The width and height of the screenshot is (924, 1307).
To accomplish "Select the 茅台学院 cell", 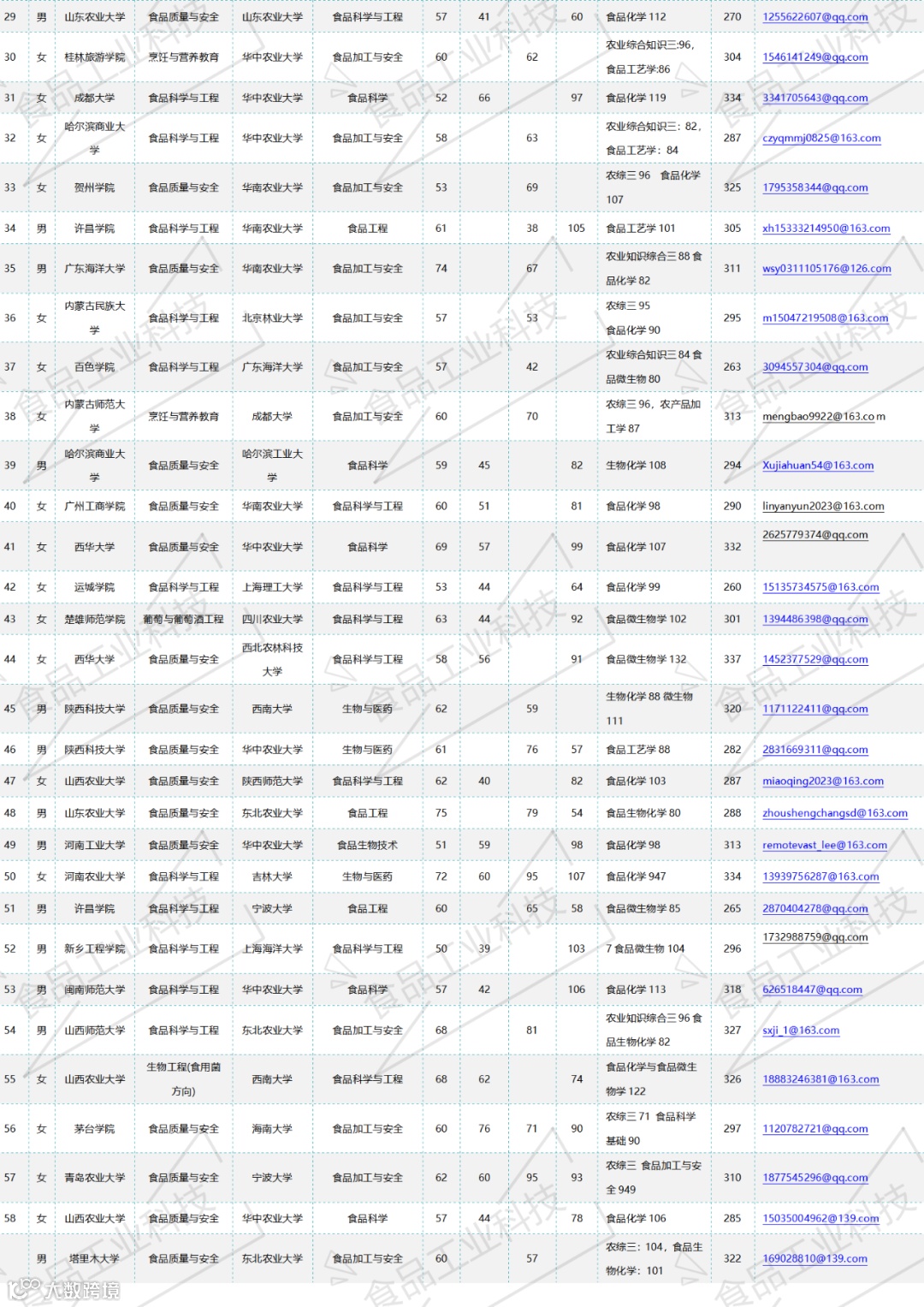I will pos(94,1129).
